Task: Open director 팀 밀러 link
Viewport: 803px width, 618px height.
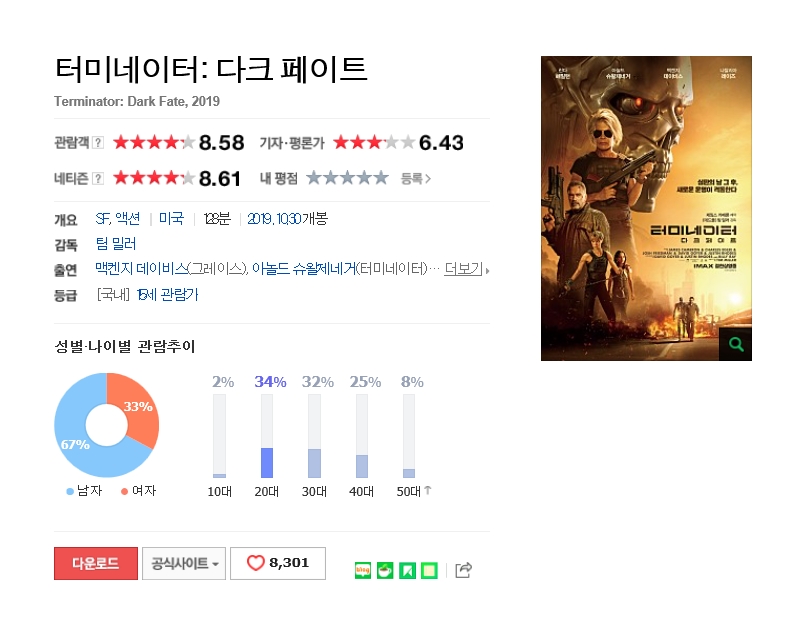Action: 116,244
